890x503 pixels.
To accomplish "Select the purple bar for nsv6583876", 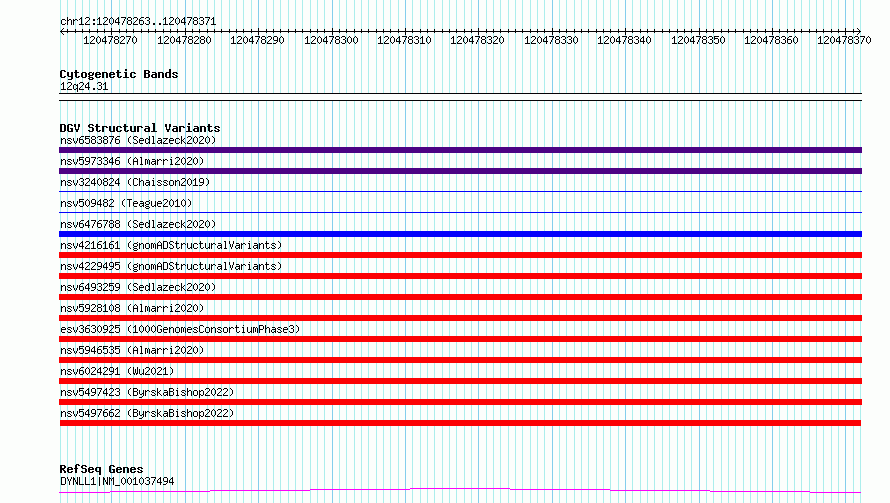I will 460,150.
